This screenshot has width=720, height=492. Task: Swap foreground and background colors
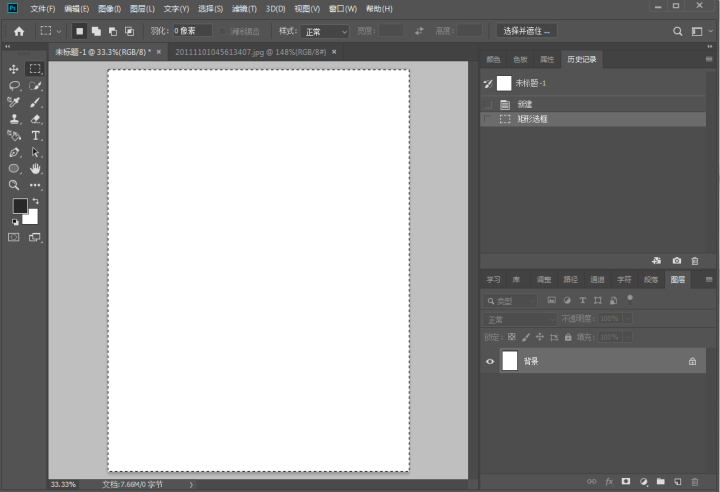35,201
